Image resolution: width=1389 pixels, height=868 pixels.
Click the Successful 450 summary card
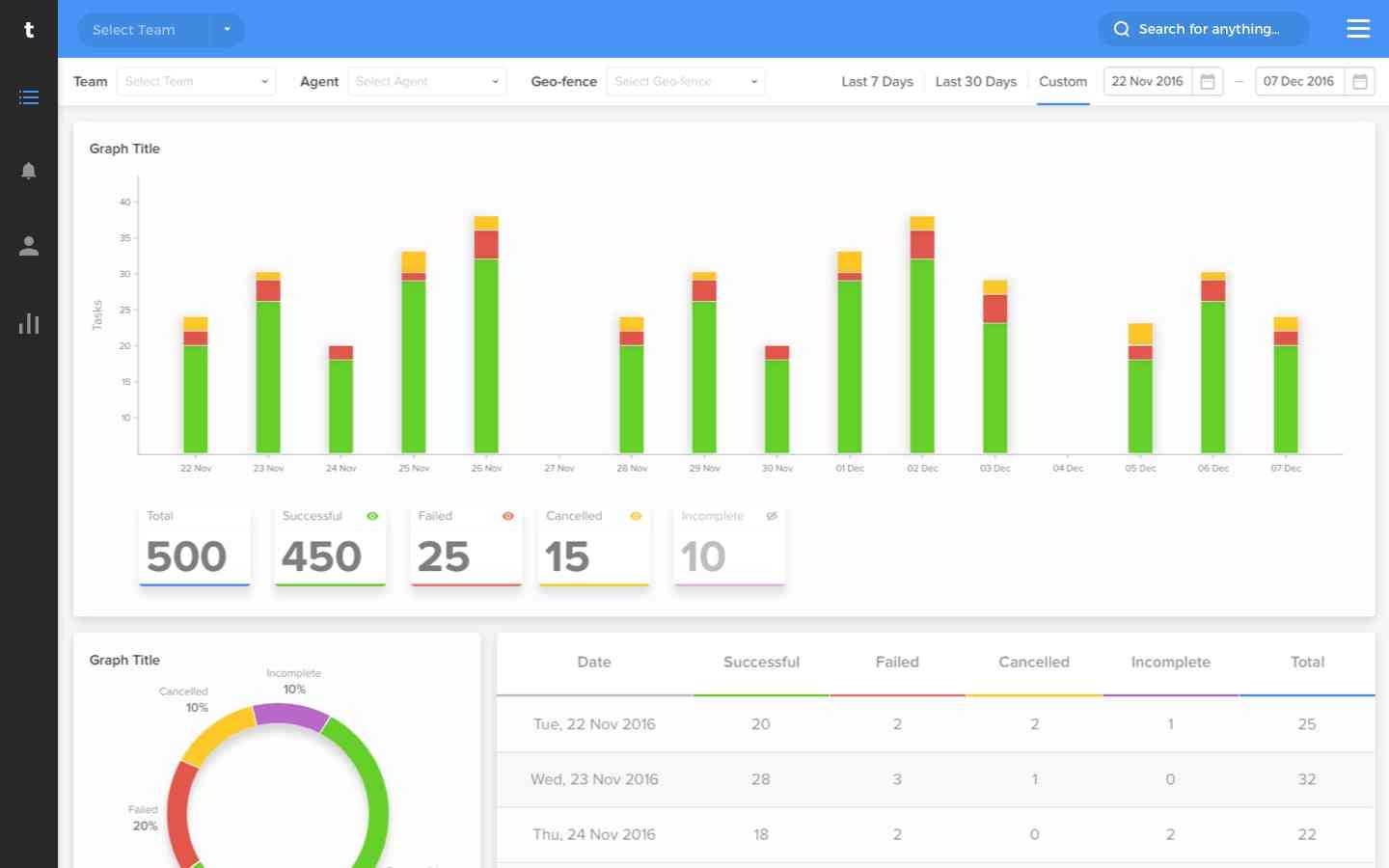330,546
